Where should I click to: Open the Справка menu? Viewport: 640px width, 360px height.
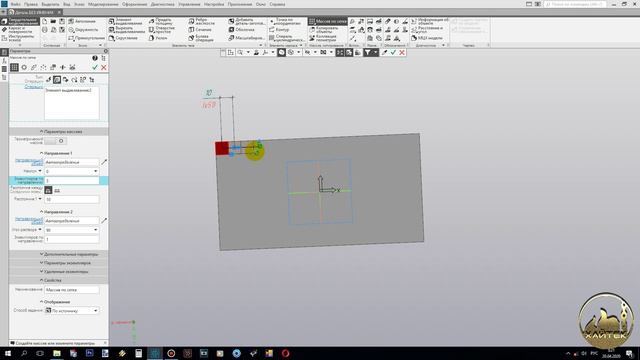coord(278,4)
